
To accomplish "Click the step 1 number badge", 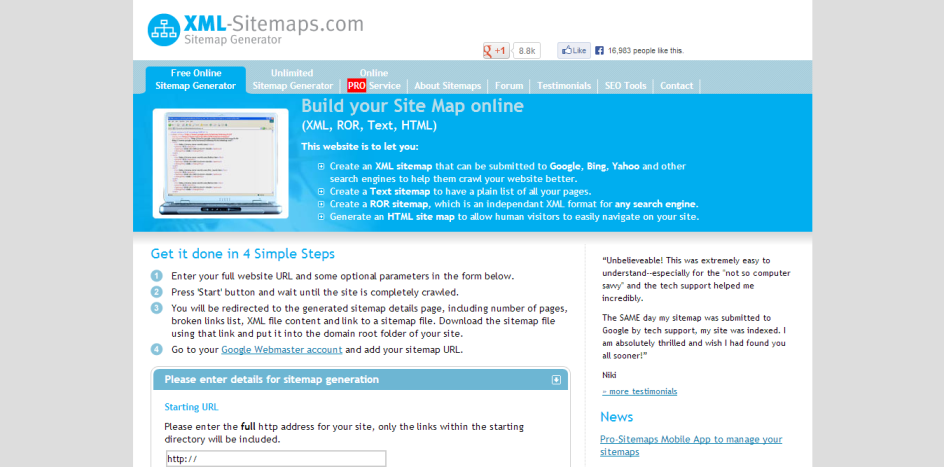I will (157, 276).
